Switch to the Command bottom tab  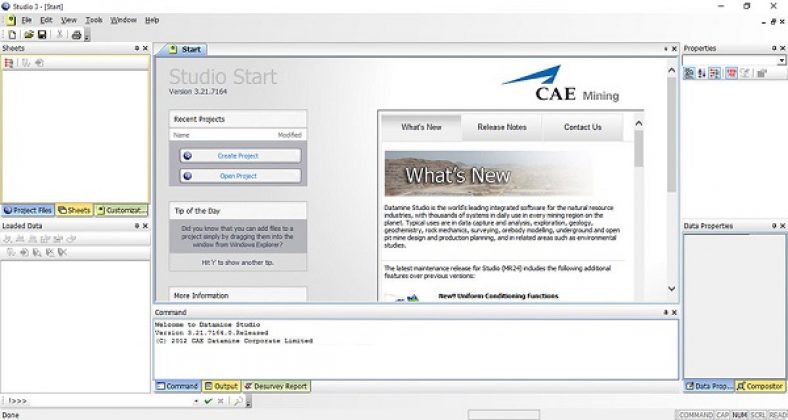[177, 386]
